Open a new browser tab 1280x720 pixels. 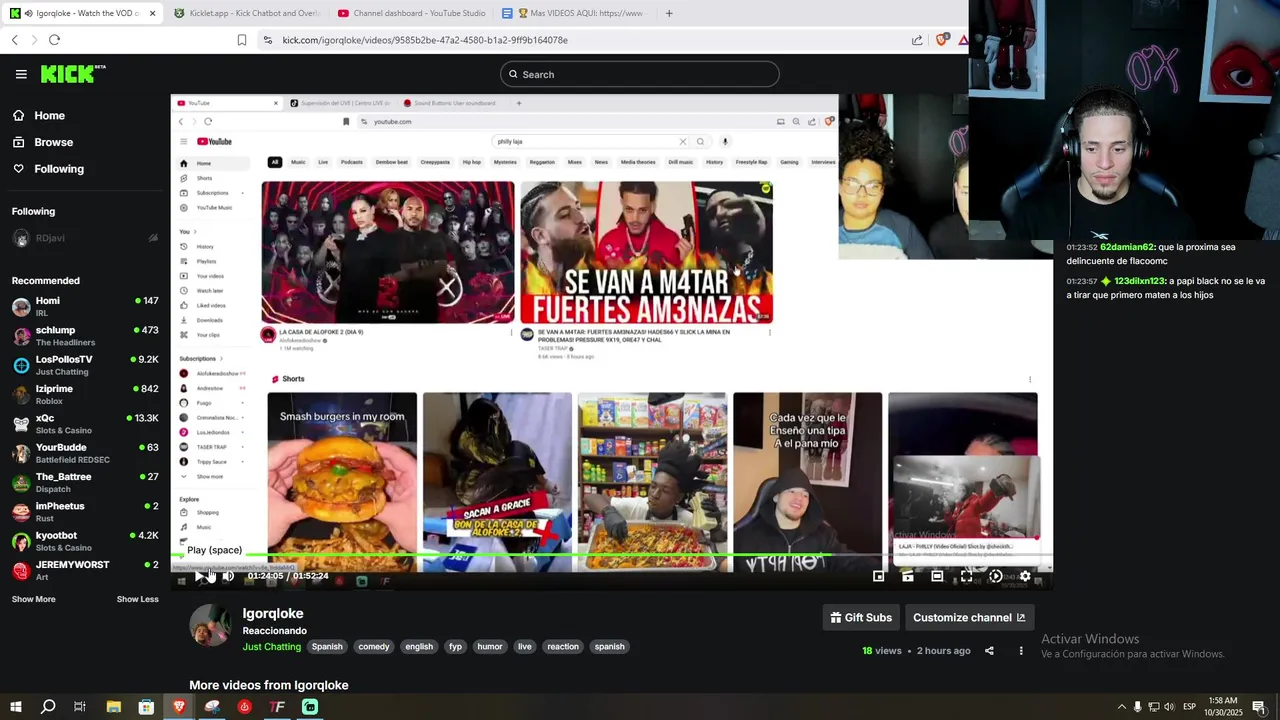pos(669,13)
